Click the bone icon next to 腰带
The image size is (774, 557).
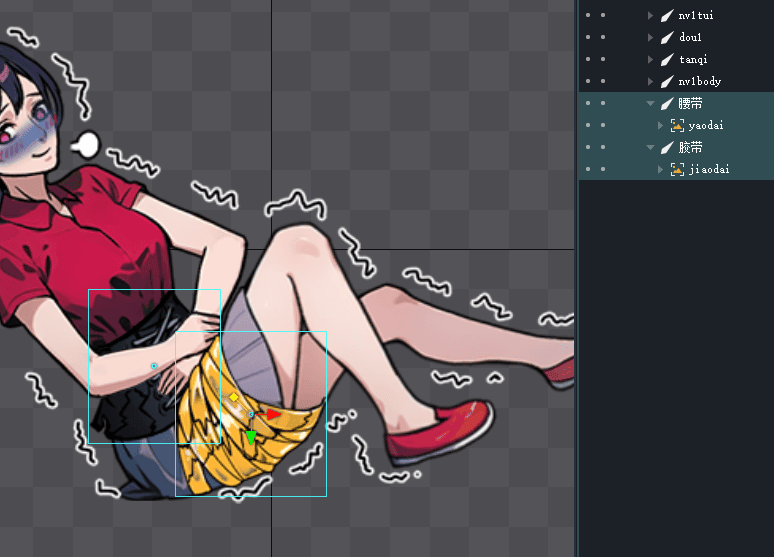coord(667,103)
